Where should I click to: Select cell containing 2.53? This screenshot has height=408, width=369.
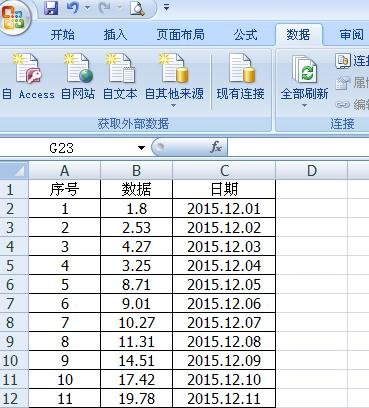point(136,228)
